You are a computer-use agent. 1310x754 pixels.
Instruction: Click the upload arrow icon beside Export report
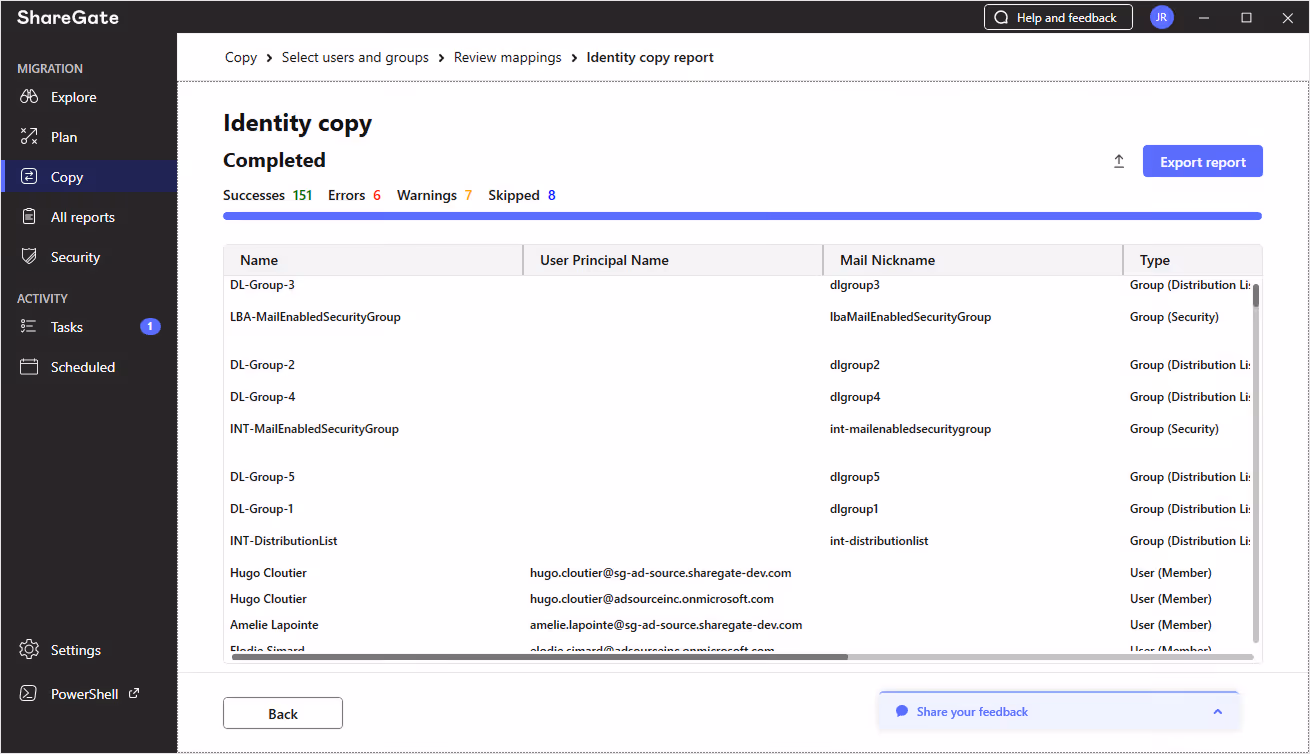(x=1119, y=161)
